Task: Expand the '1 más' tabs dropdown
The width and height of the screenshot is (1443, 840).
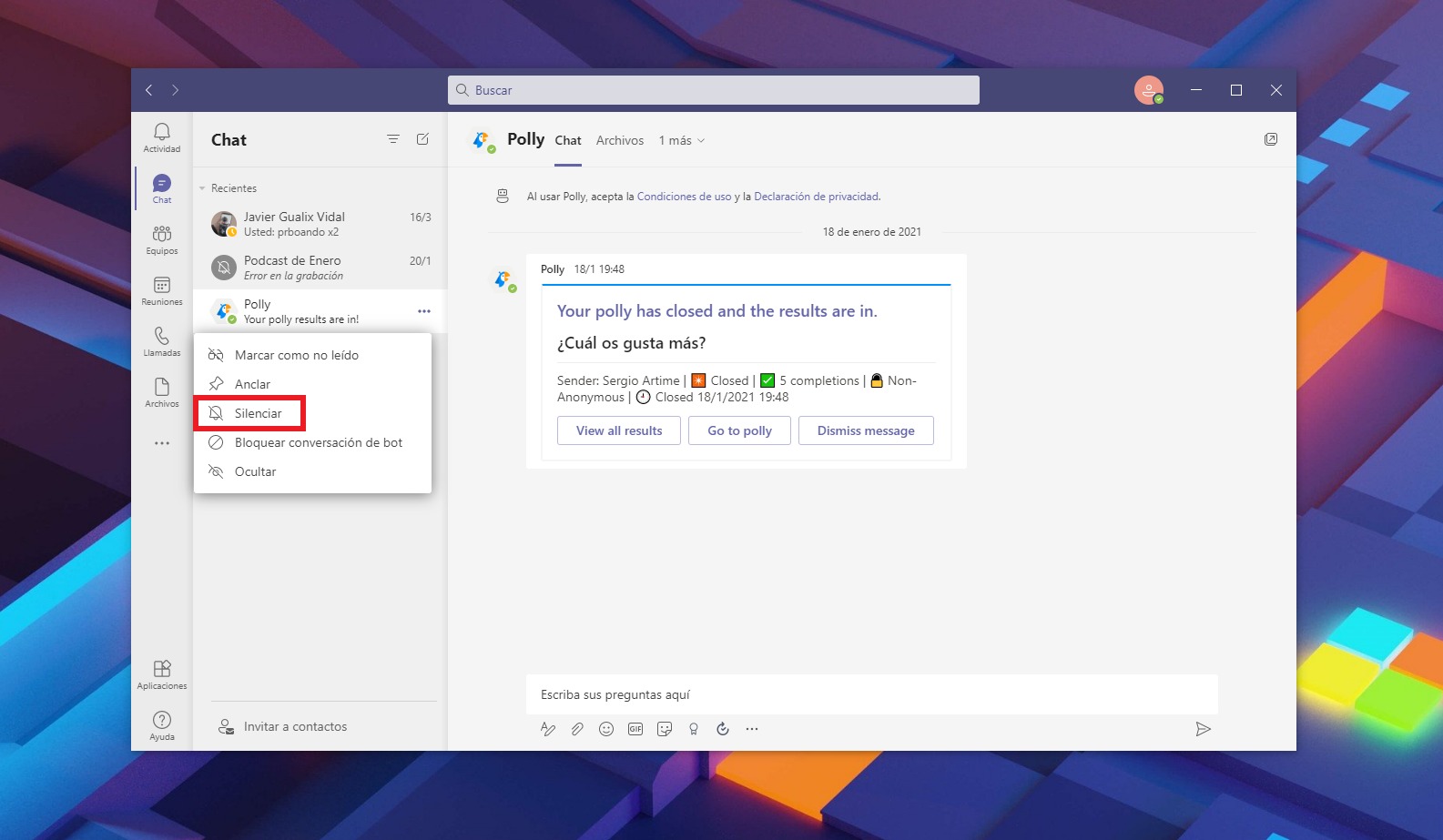Action: coord(682,140)
